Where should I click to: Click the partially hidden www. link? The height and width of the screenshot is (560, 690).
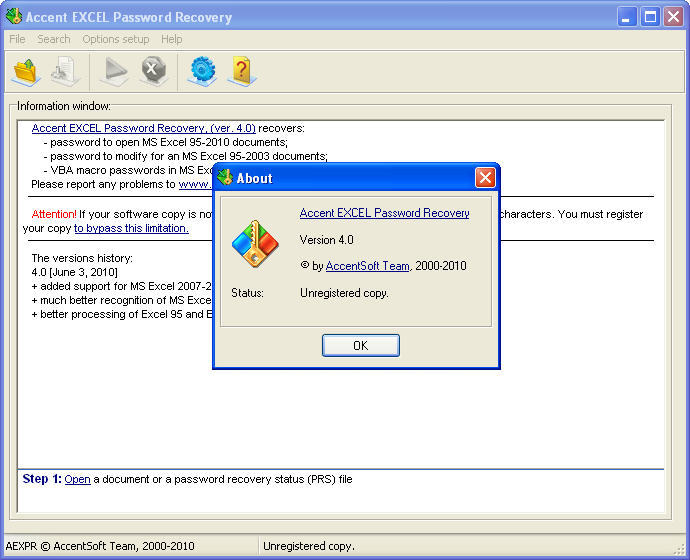(195, 184)
